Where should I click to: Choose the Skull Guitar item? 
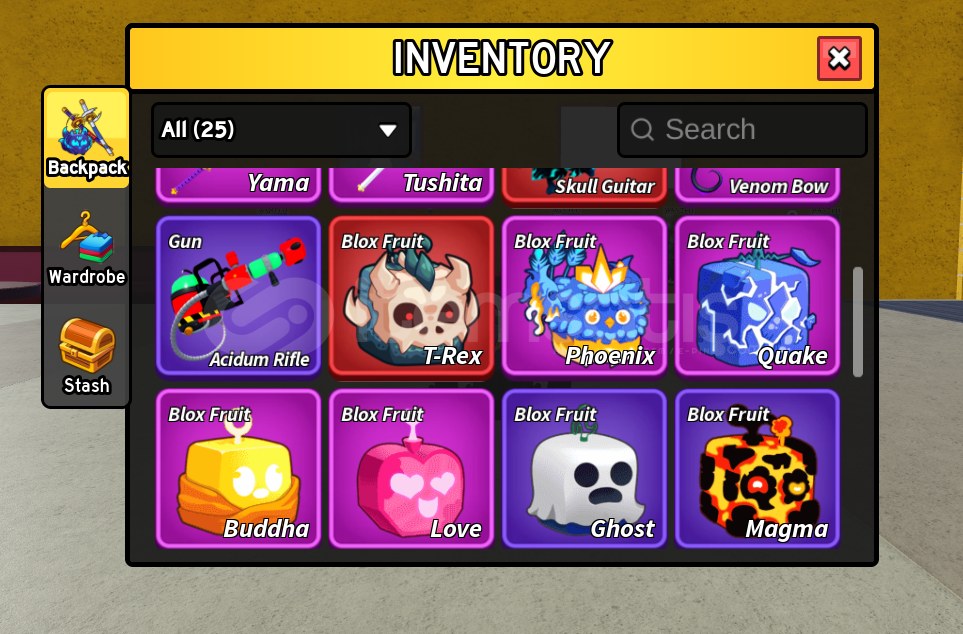click(584, 184)
